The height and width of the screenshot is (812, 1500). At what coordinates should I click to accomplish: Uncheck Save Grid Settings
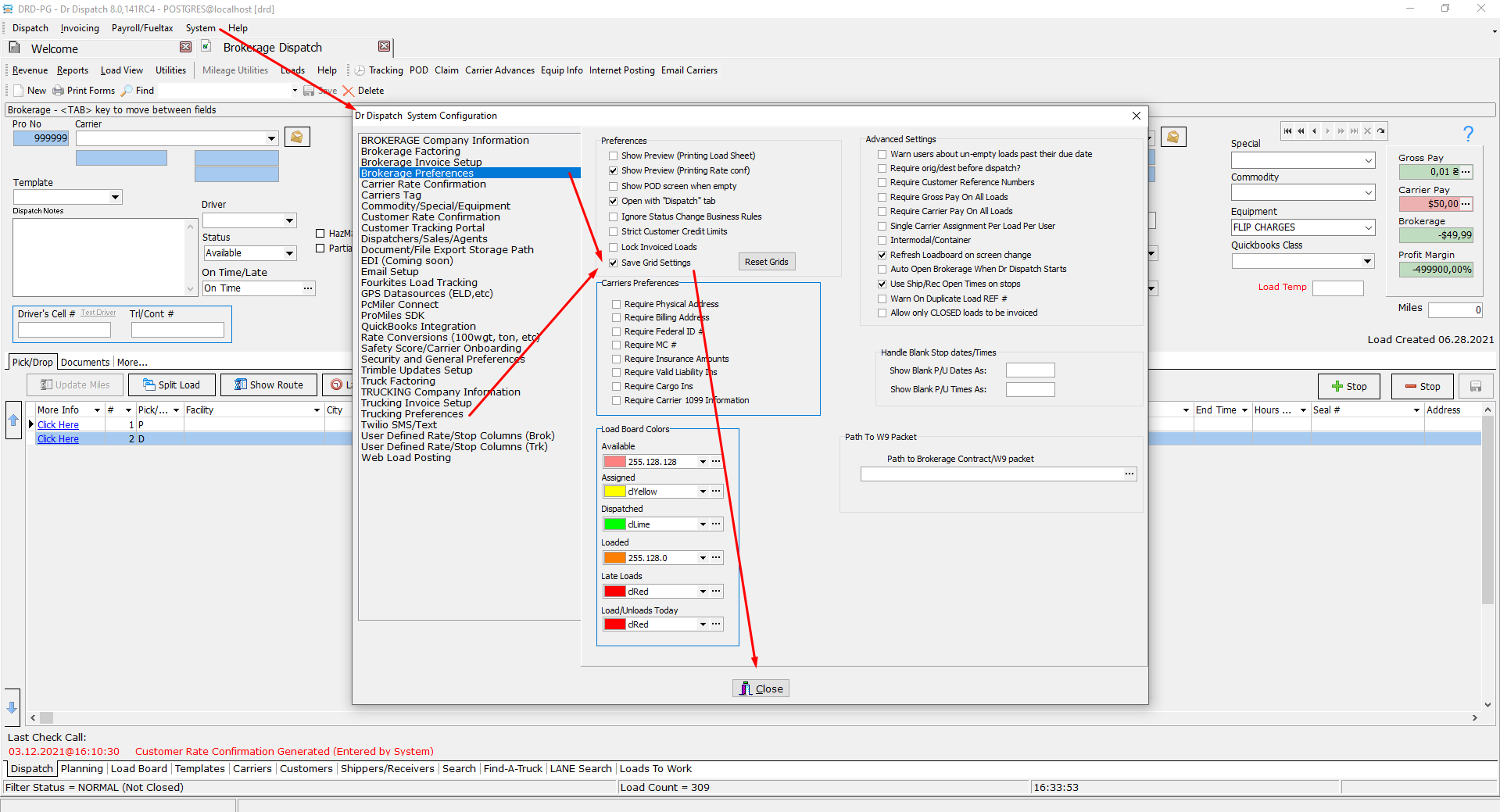[614, 263]
